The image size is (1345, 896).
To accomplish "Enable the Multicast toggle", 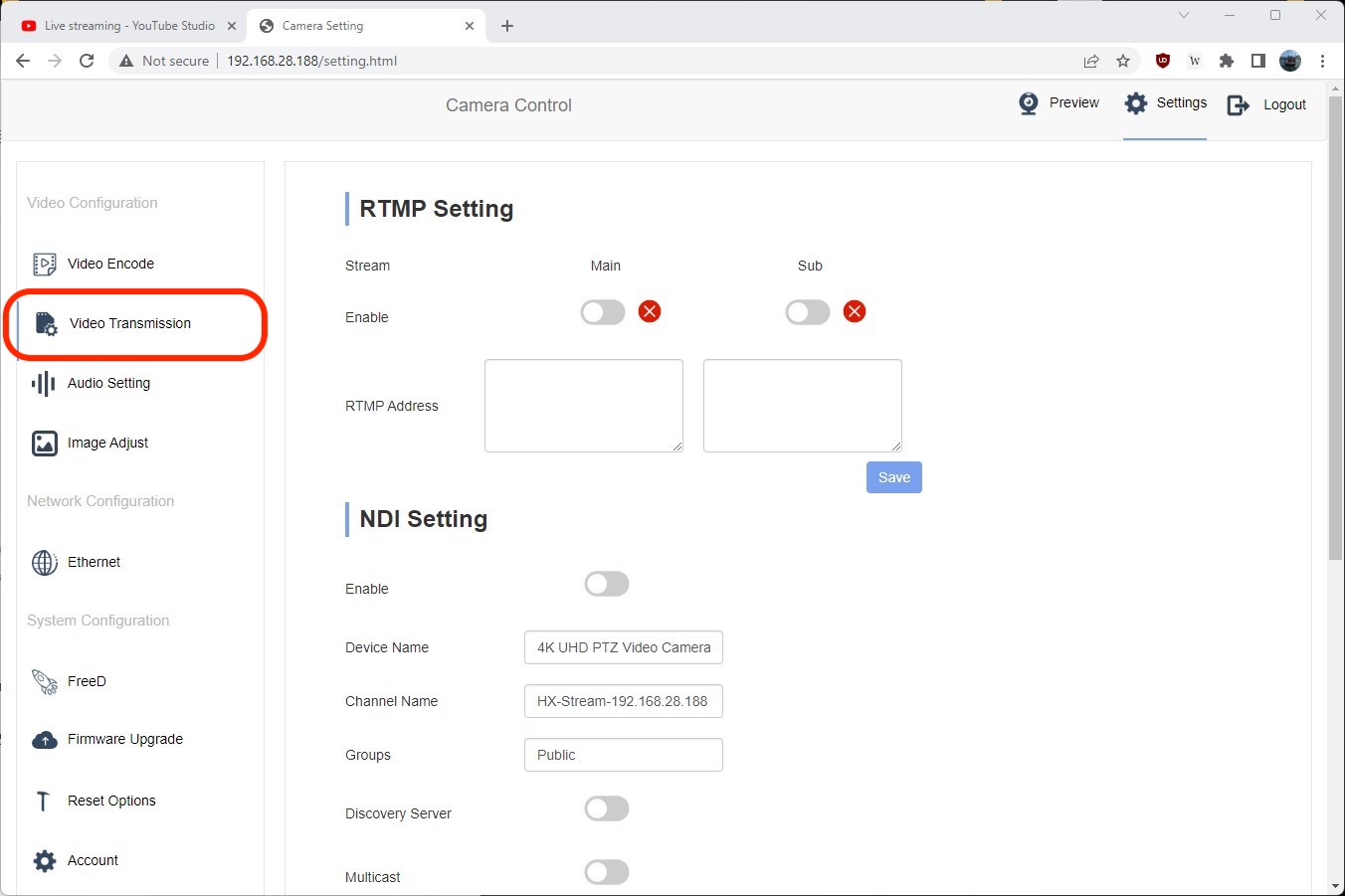I will (x=607, y=872).
